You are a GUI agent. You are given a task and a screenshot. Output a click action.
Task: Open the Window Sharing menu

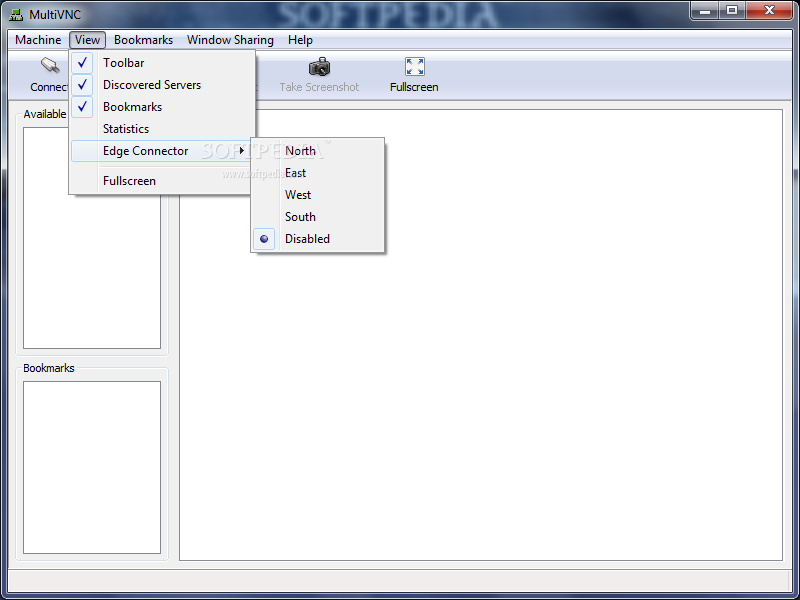(230, 40)
